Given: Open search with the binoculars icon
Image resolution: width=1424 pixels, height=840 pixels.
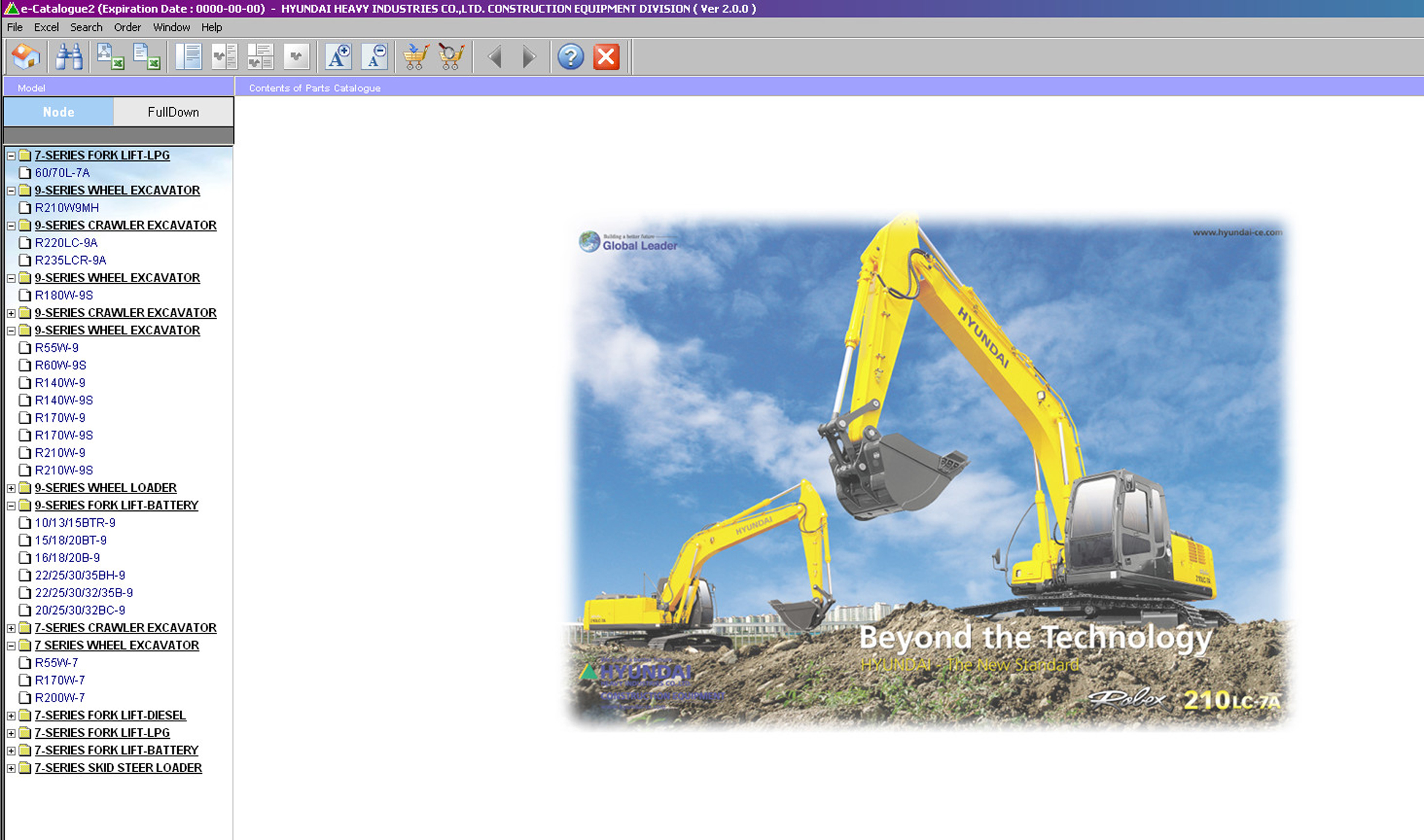Looking at the screenshot, I should (69, 57).
